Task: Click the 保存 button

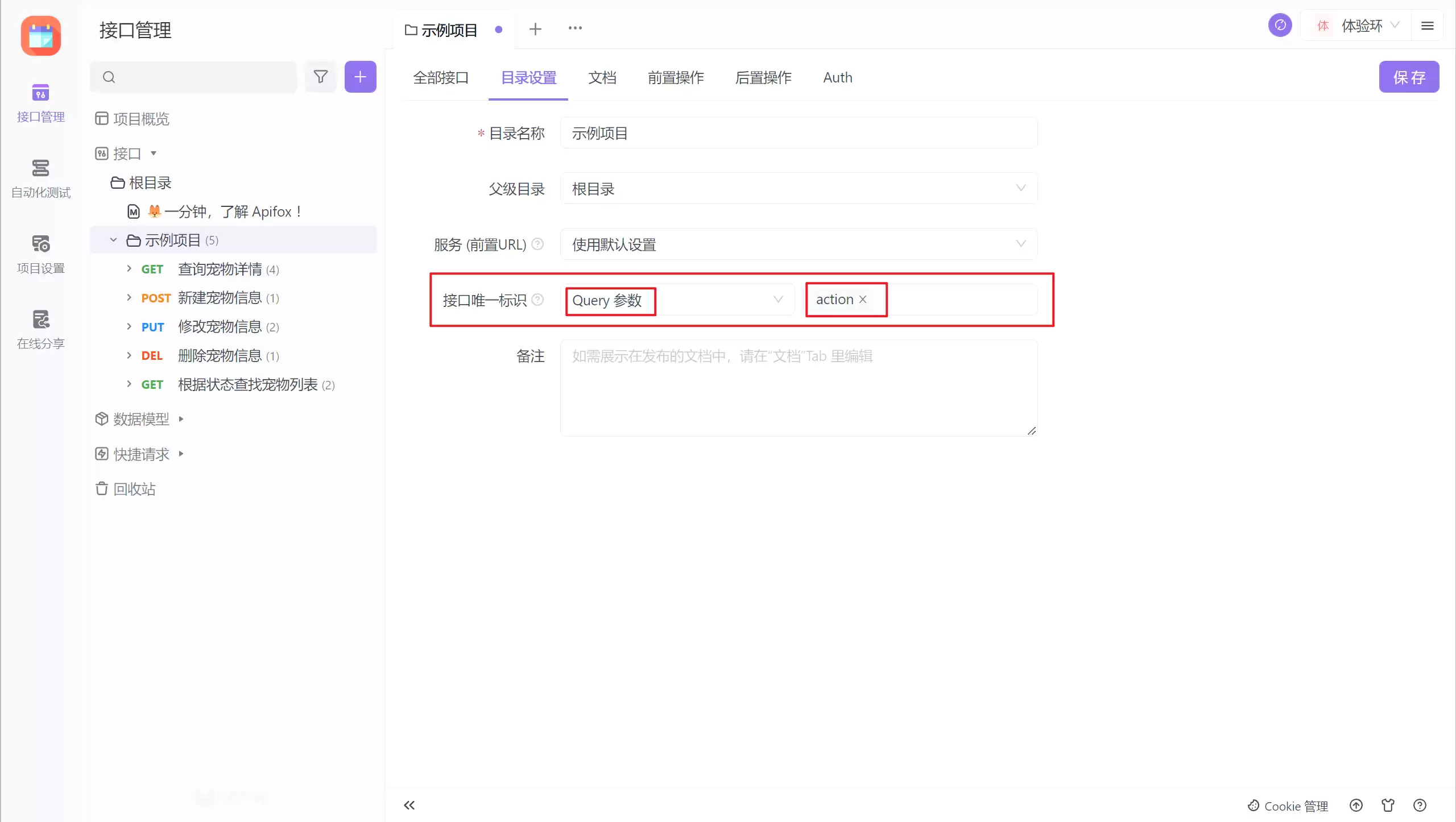Action: pyautogui.click(x=1409, y=77)
